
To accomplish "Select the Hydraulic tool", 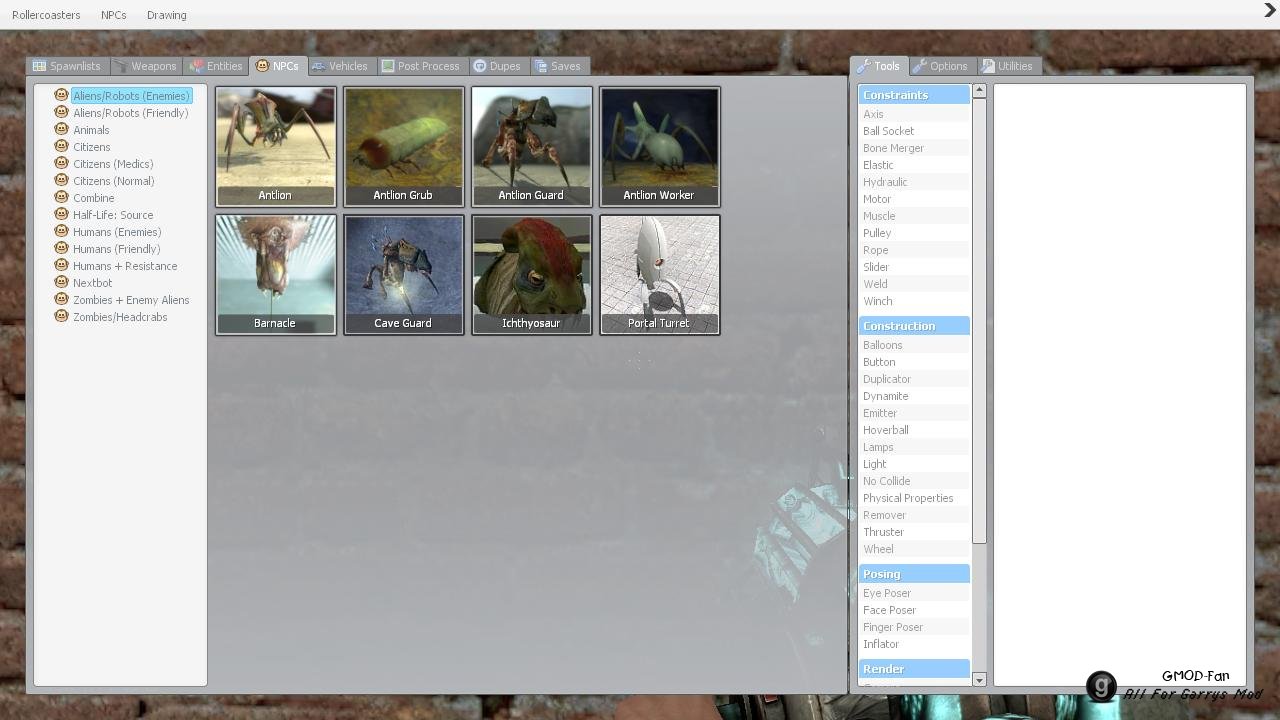I will (914, 182).
